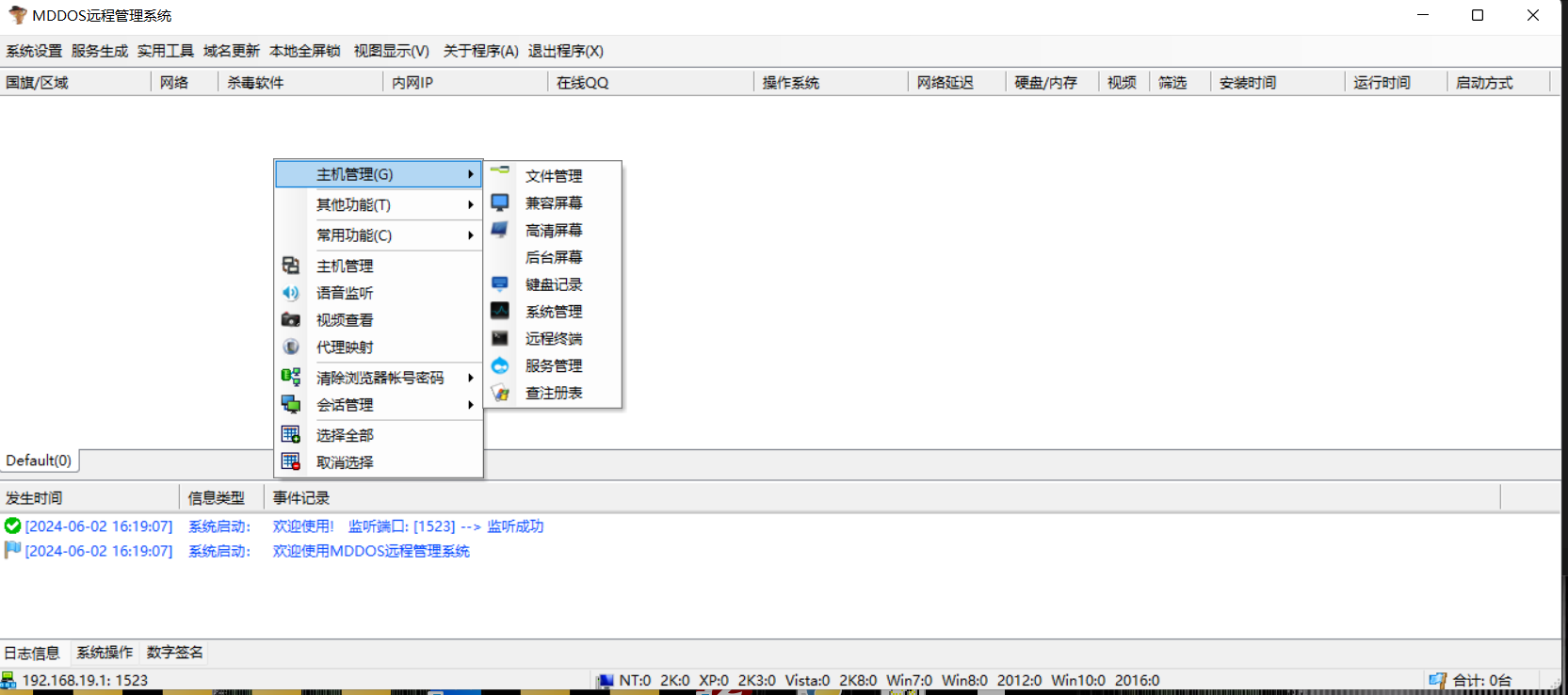Click the 键盘记录 icon

[500, 283]
